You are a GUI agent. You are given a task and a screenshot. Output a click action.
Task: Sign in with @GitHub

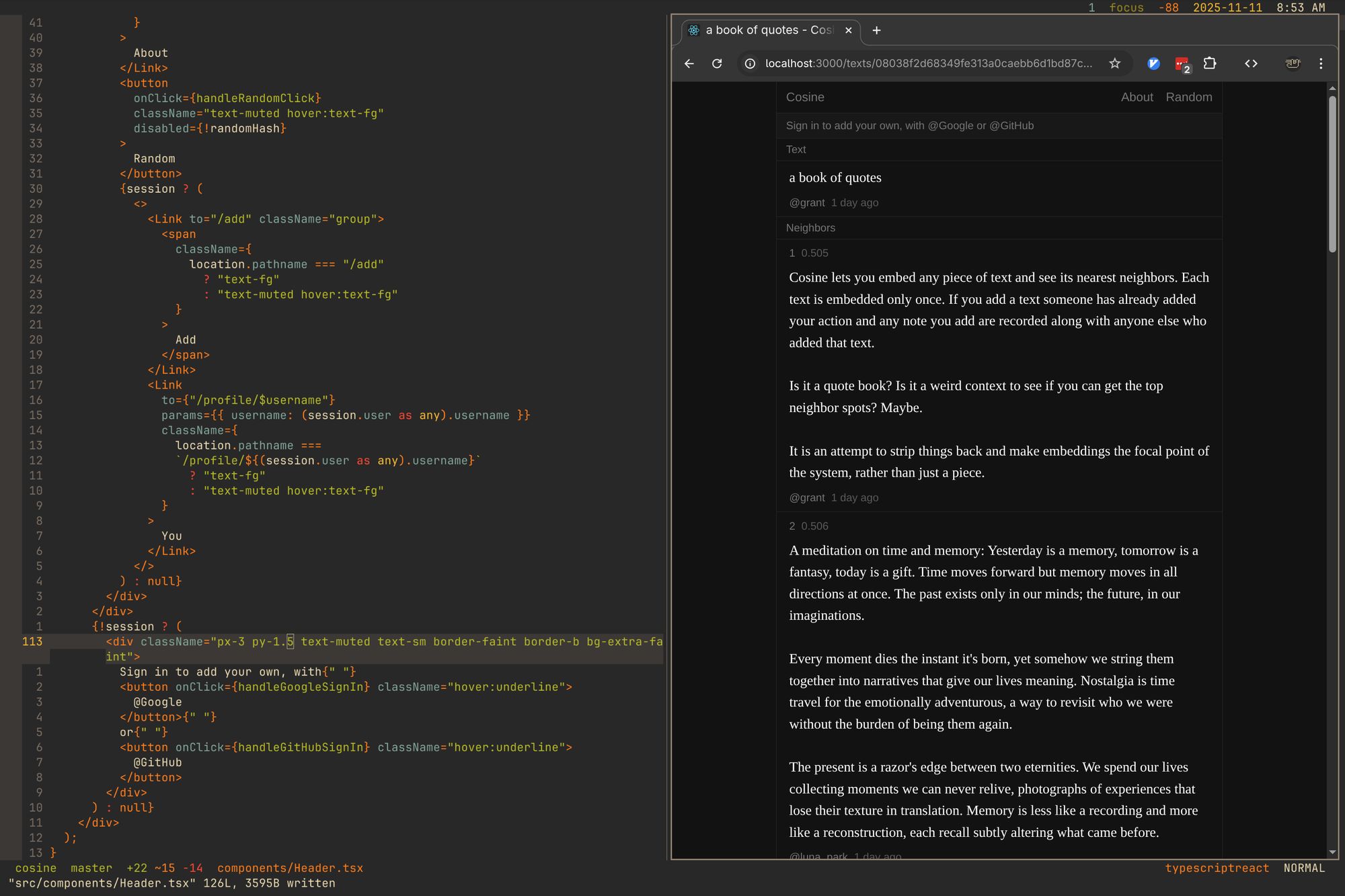[1011, 126]
